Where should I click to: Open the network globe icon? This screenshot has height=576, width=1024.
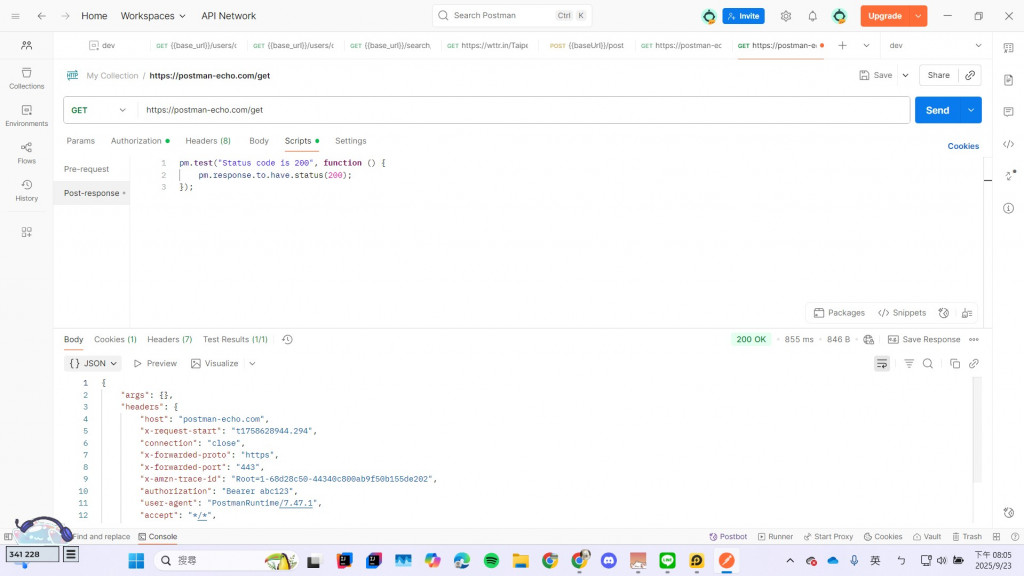coord(868,340)
